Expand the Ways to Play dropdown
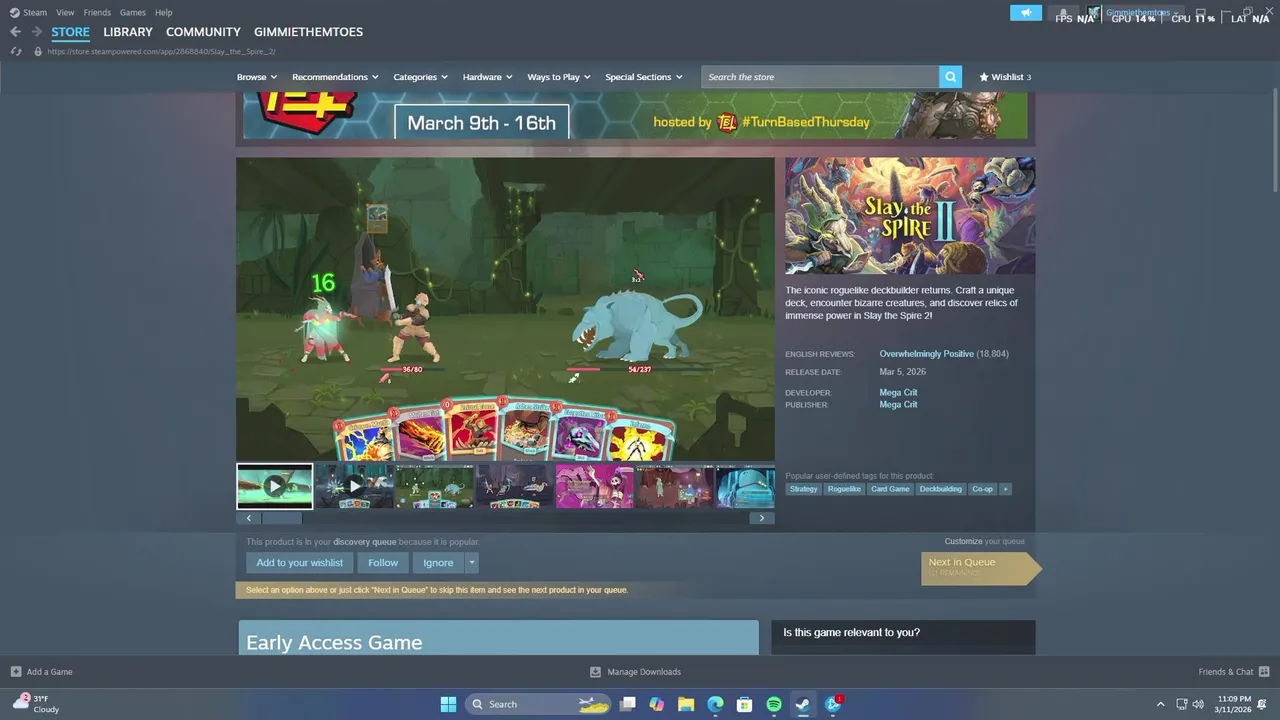 [559, 77]
